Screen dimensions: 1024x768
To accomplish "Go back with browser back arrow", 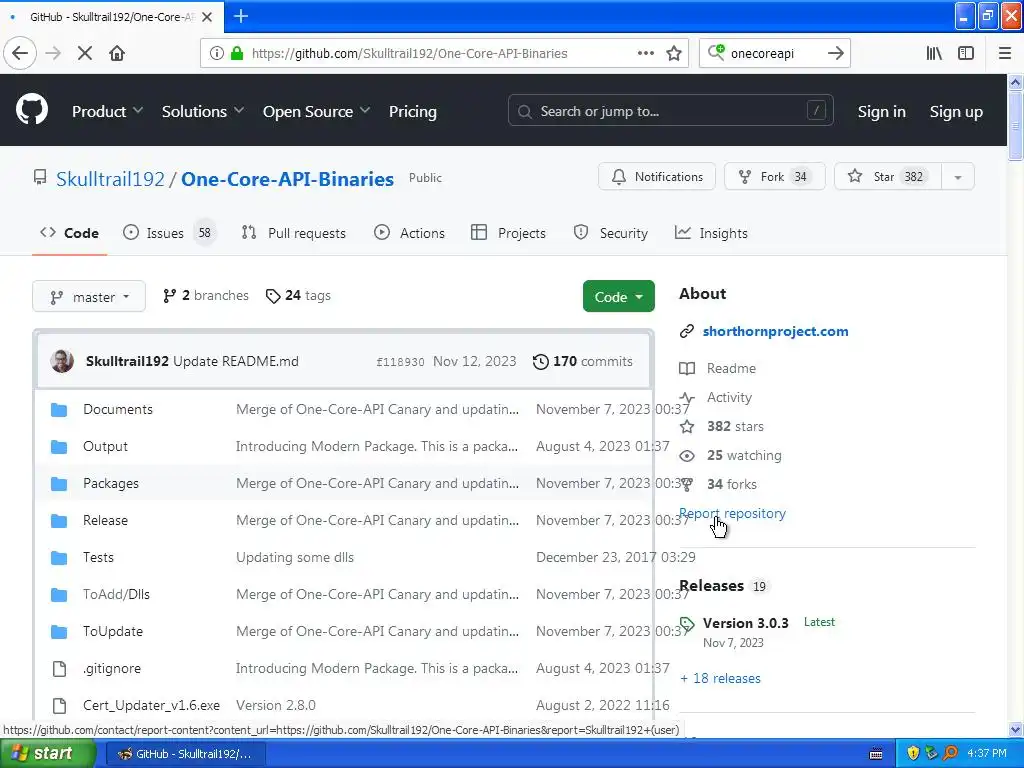I will pos(20,54).
